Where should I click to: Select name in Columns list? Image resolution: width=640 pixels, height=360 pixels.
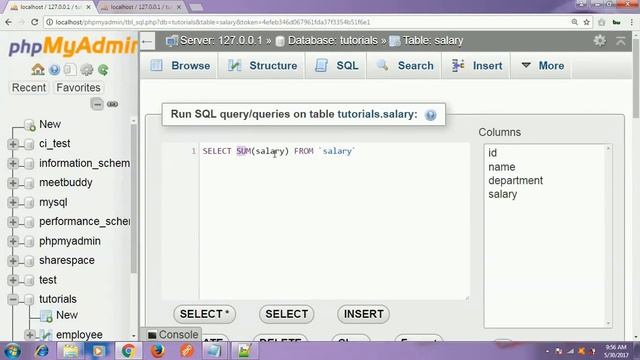502,167
